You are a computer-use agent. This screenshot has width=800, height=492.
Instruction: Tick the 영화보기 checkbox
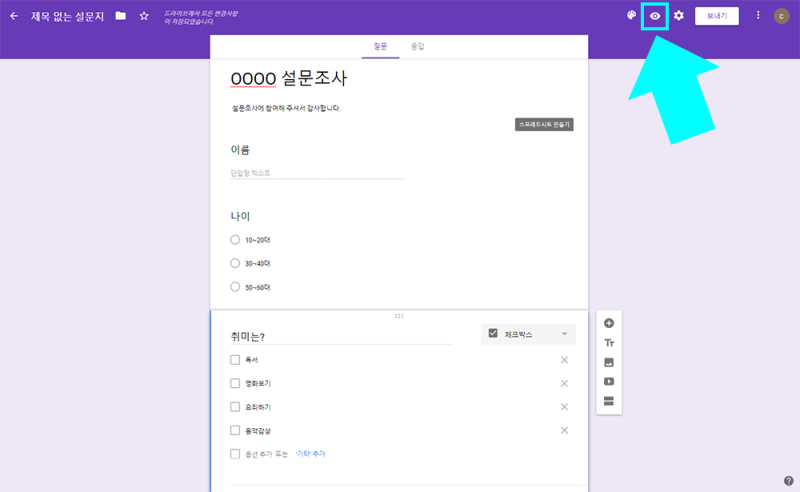click(x=235, y=383)
